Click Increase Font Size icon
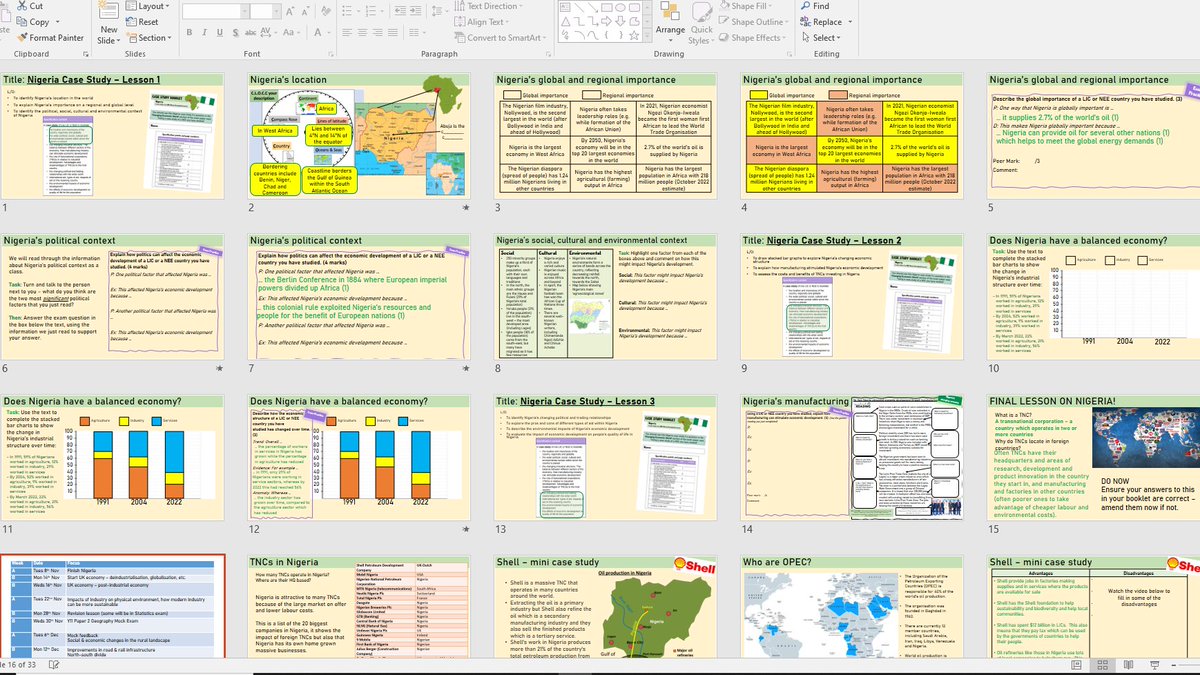Viewport: 1200px width, 675px height. 289,12
